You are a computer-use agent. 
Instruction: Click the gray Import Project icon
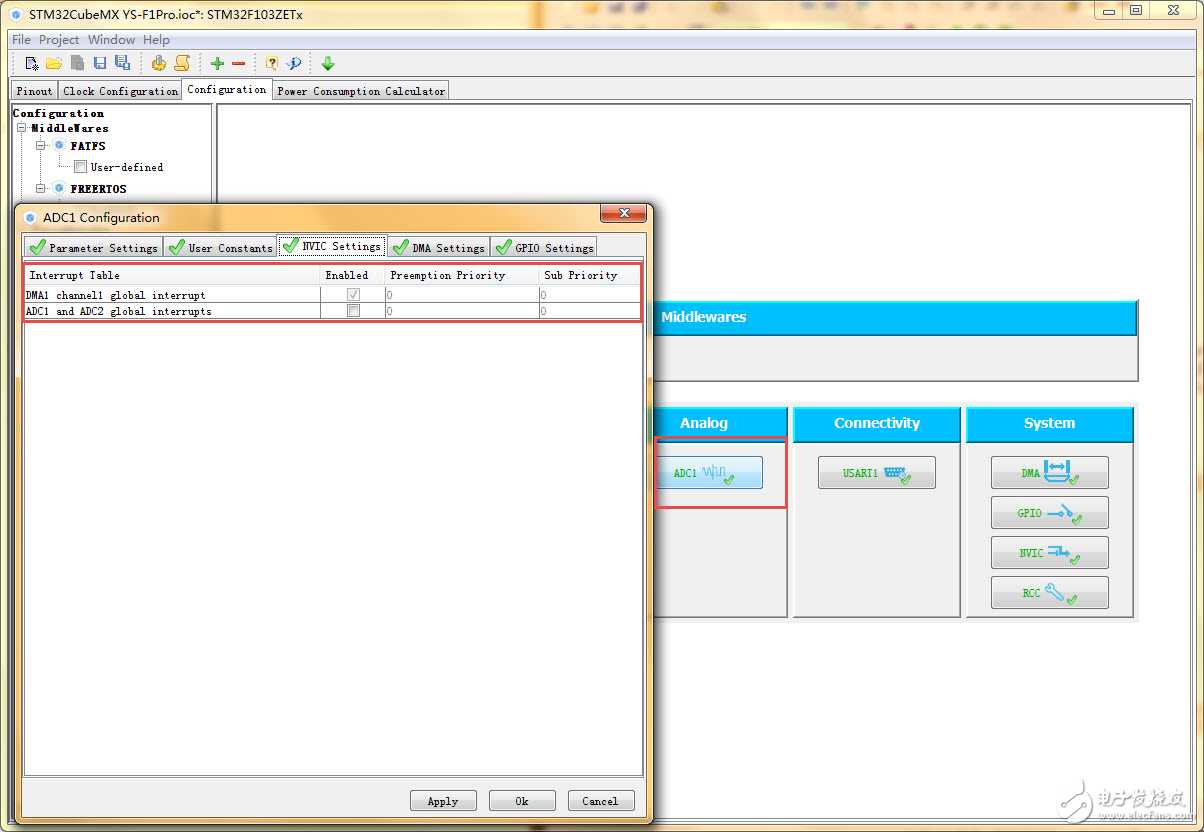[77, 63]
